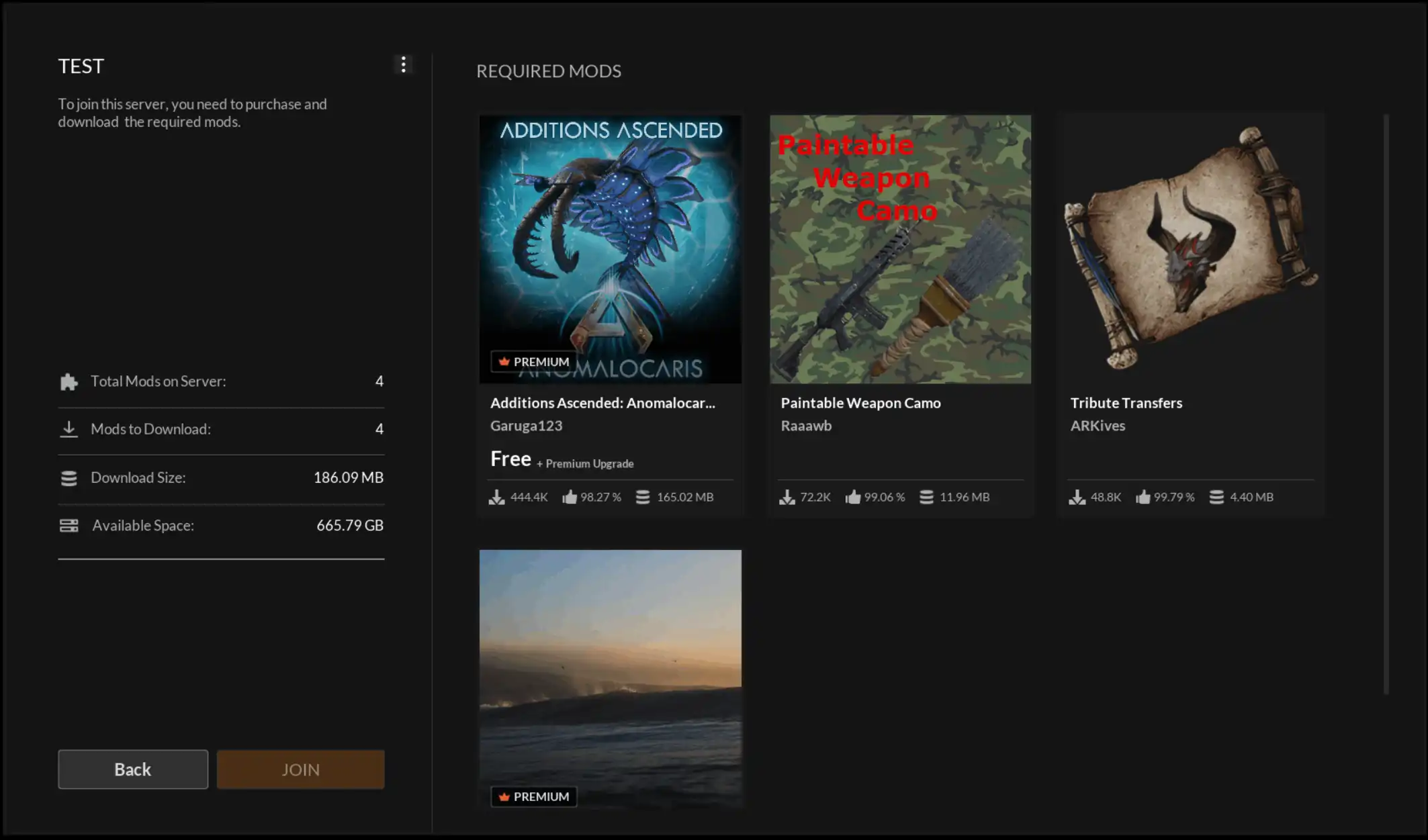Click the 444.4K downloads value
This screenshot has height=840, width=1428.
pyautogui.click(x=529, y=497)
